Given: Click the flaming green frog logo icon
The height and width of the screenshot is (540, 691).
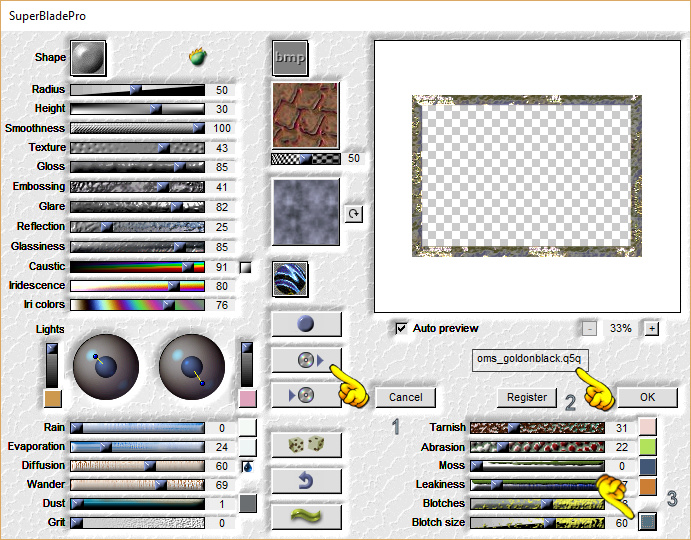Looking at the screenshot, I should (198, 56).
